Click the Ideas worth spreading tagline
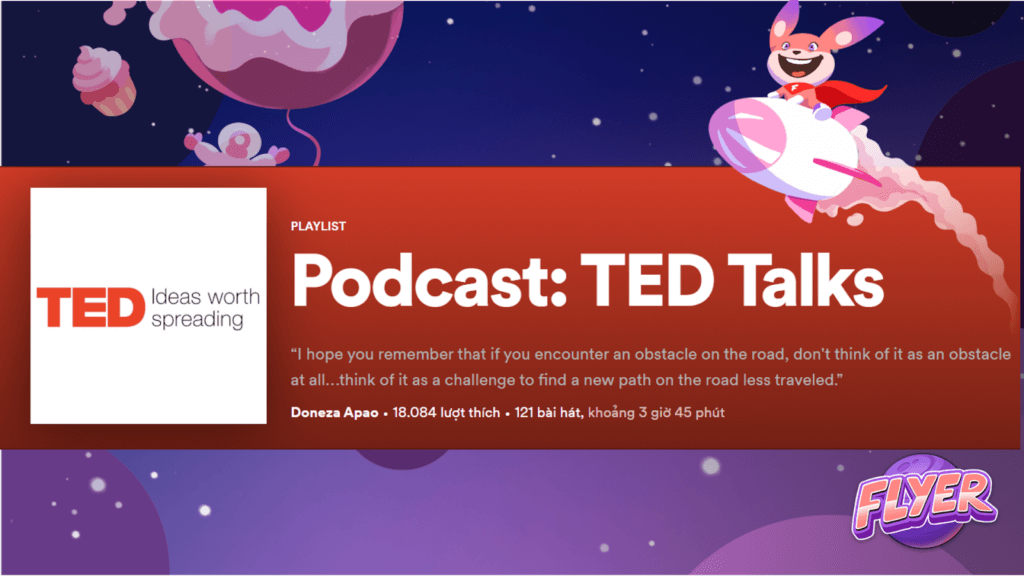Screen dimensions: 1024x576 coord(204,308)
